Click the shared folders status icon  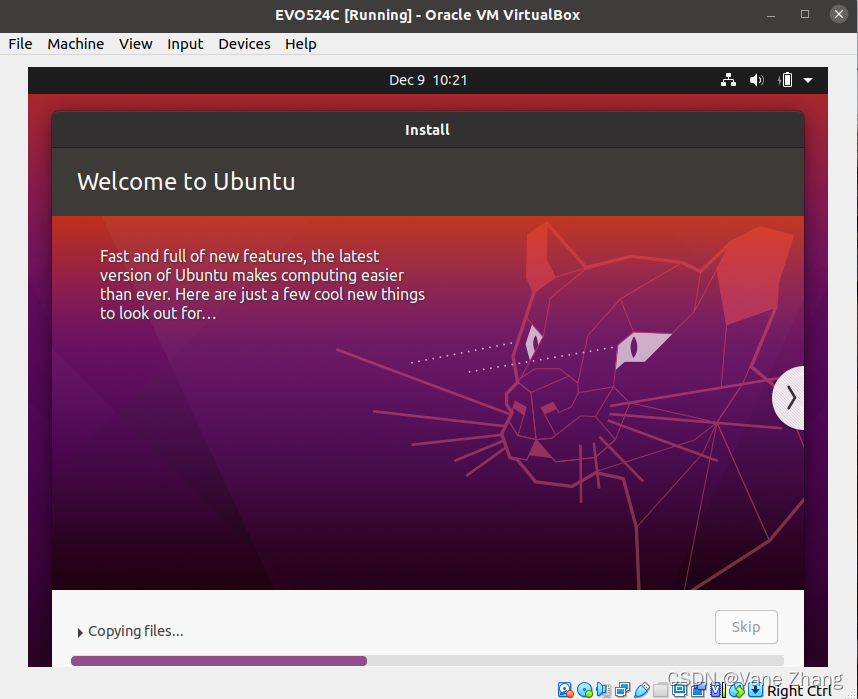pos(660,690)
